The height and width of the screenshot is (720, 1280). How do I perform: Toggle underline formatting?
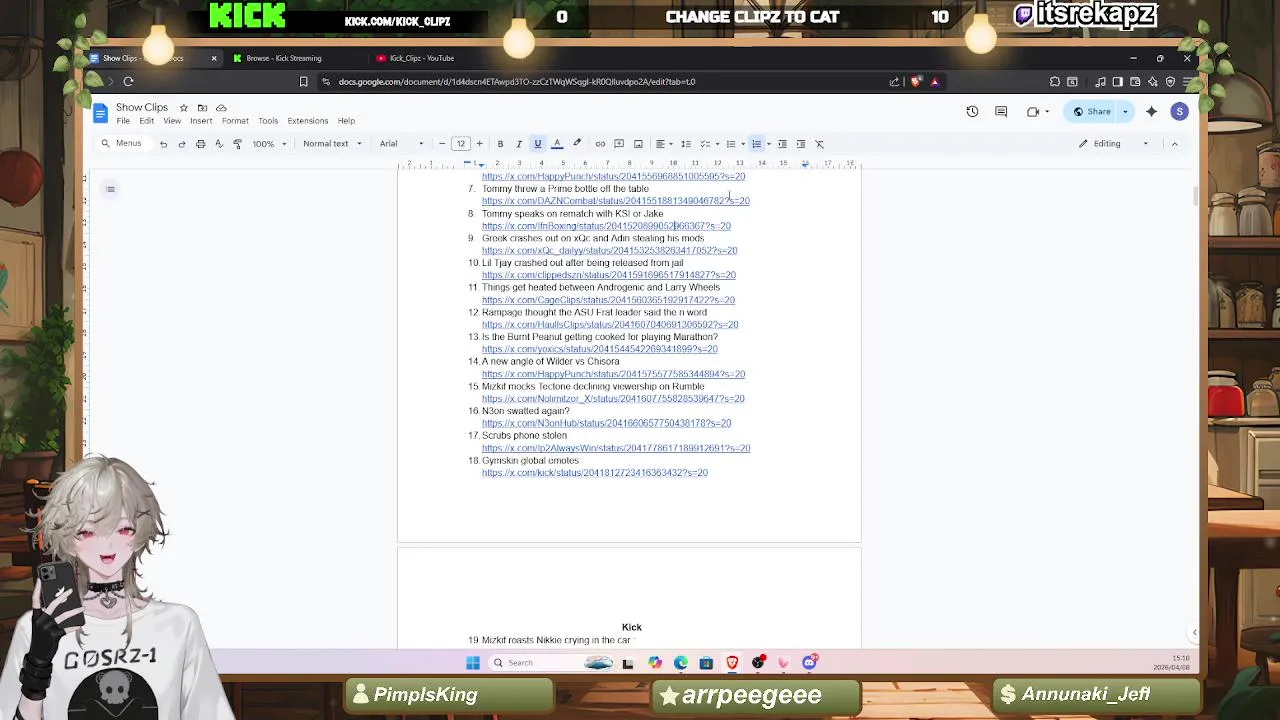click(x=537, y=144)
